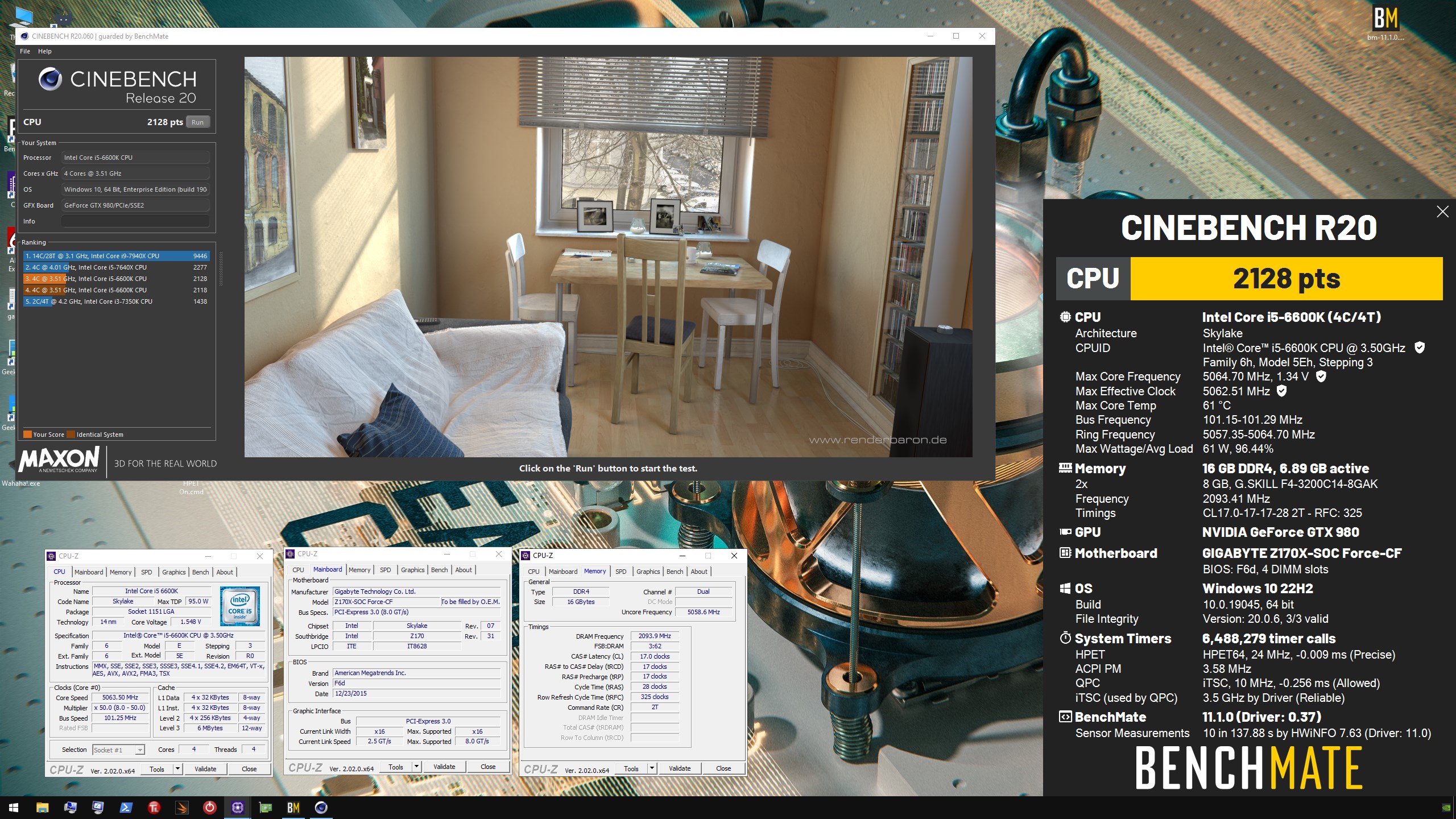Click the red TL taskbar icon
Screen dimensions: 1456x819
[154, 807]
